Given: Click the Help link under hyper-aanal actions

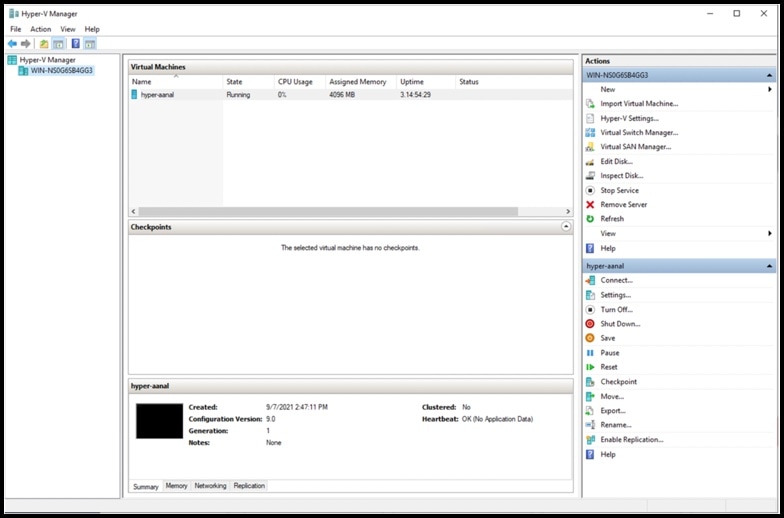Looking at the screenshot, I should tap(608, 454).
